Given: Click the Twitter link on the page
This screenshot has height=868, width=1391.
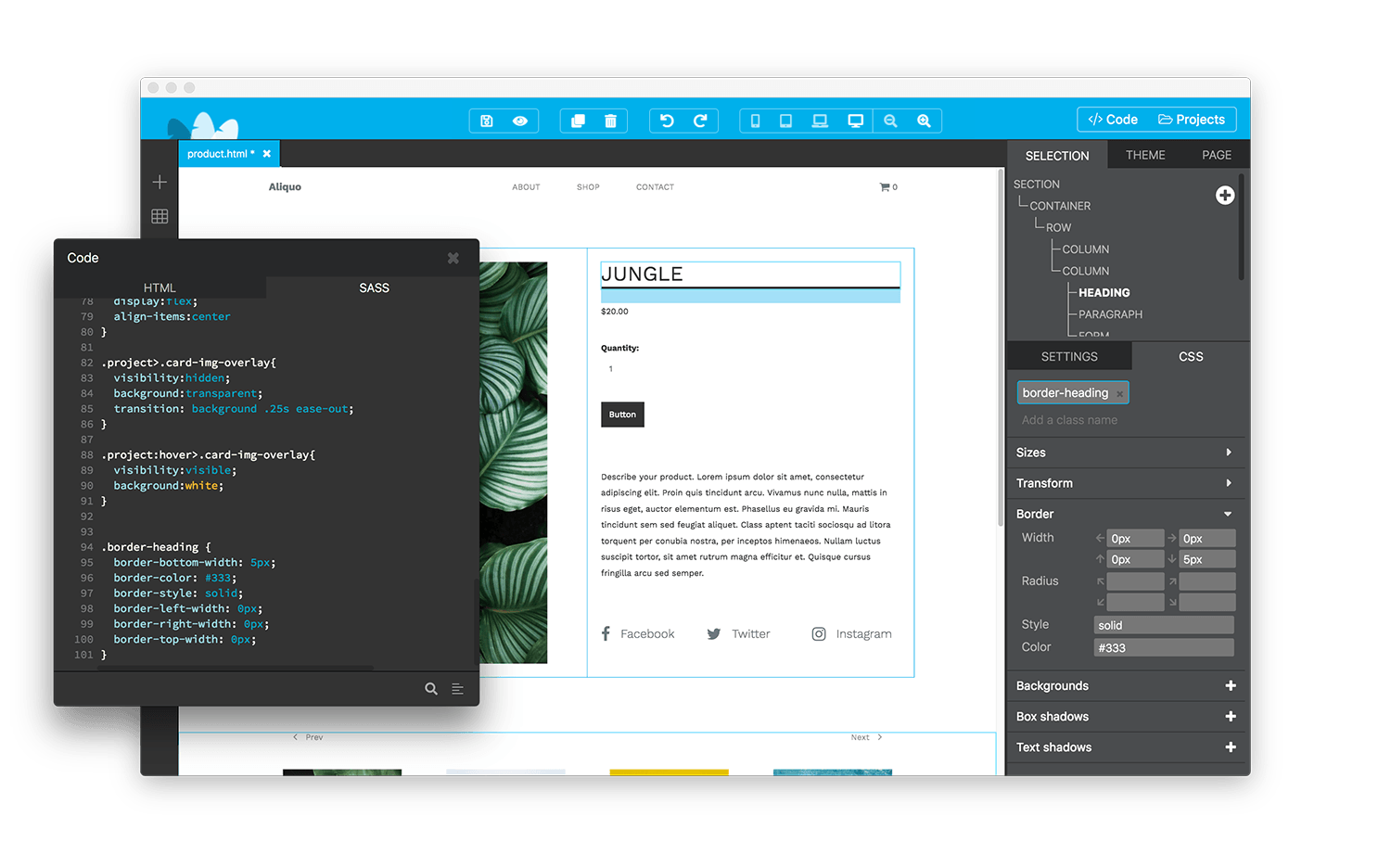Looking at the screenshot, I should pos(738,634).
